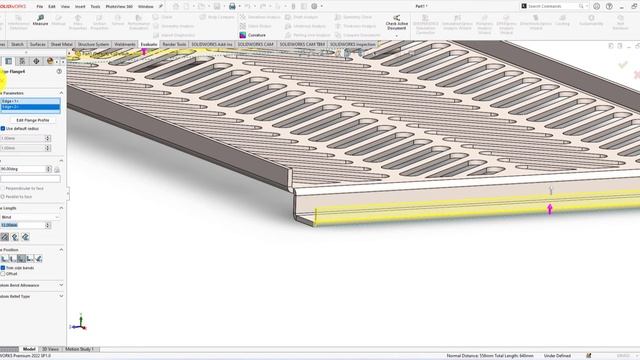Click the flange length value spinner
Viewport: 640px width, 360px height.
pyautogui.click(x=48, y=225)
